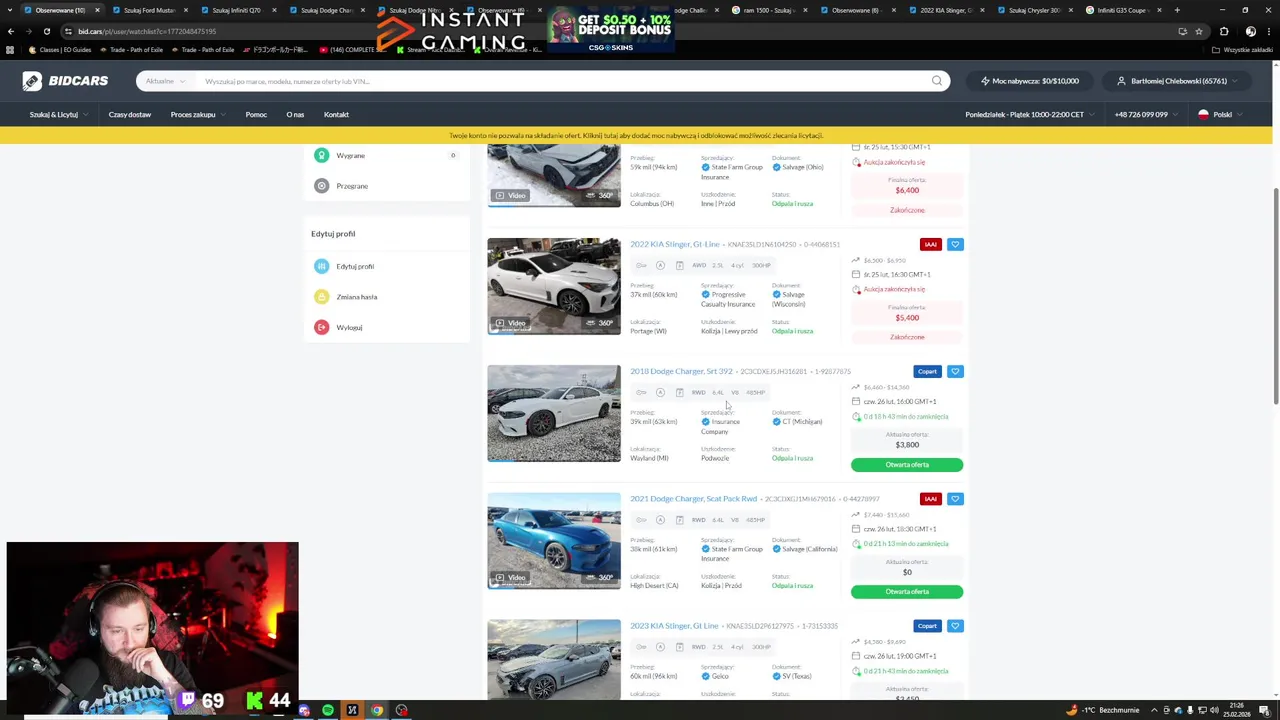Open 360° view on 2021 Dodge Charger
Viewport: 1280px width, 720px height.
point(601,577)
